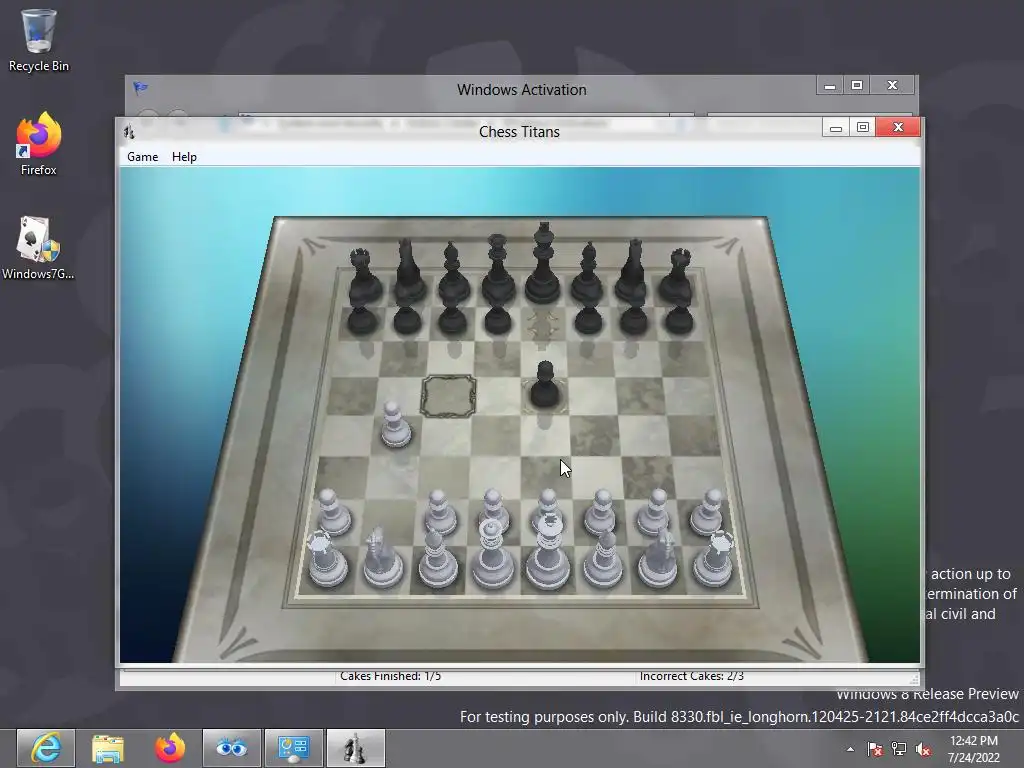The width and height of the screenshot is (1024, 768).
Task: Select the white bishop on f1
Action: 603,557
